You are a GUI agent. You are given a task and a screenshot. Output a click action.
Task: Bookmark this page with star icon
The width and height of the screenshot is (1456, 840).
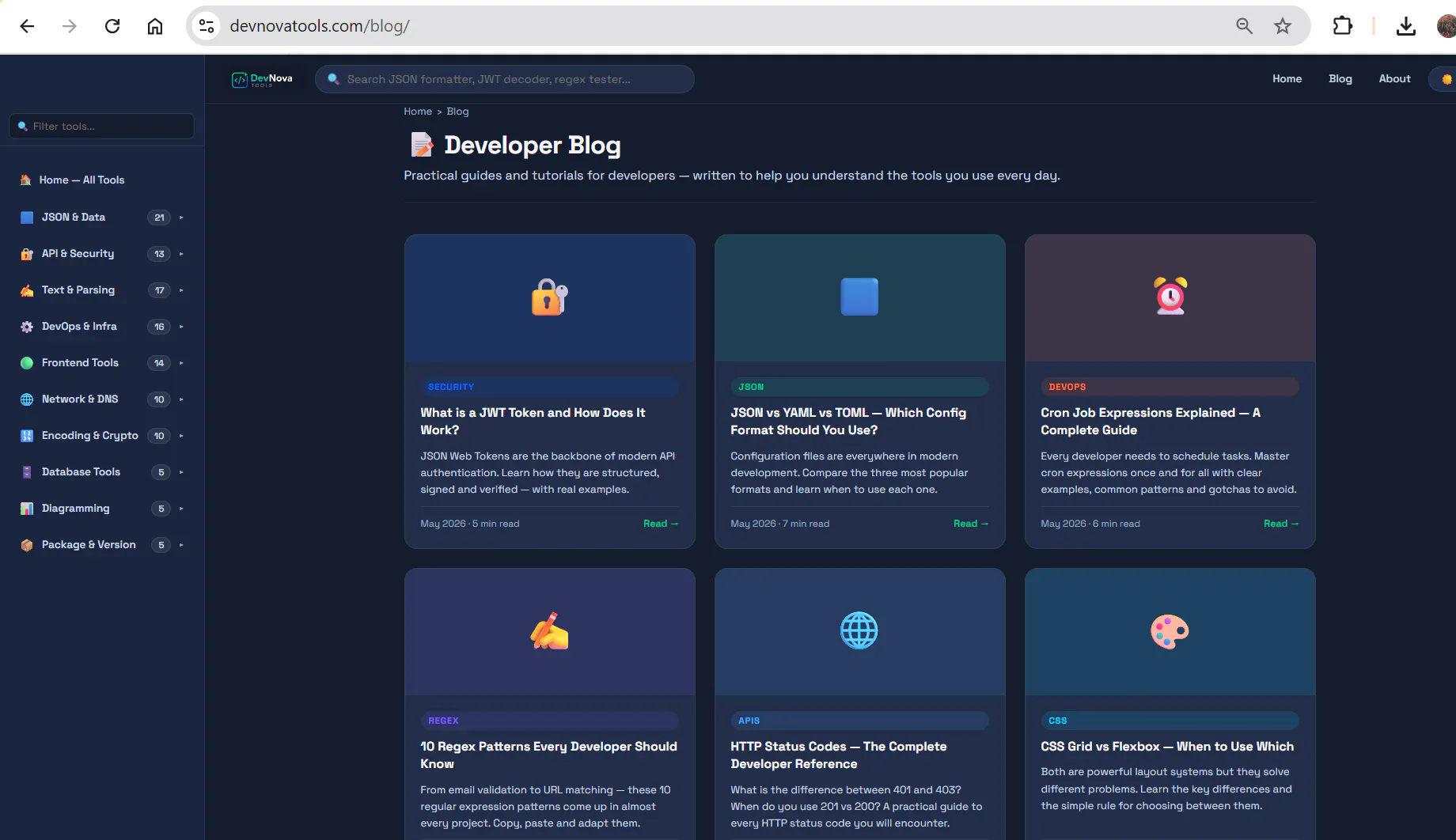click(x=1283, y=26)
